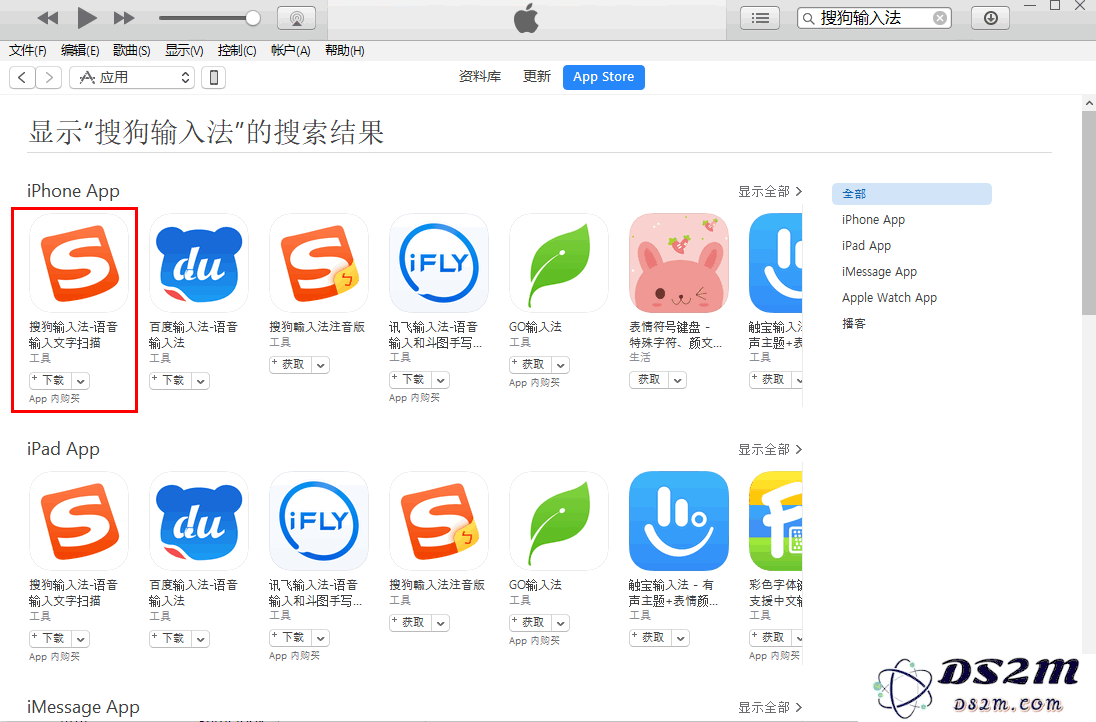Filter by iPhone App in sidebar
This screenshot has width=1096, height=722.
point(873,219)
